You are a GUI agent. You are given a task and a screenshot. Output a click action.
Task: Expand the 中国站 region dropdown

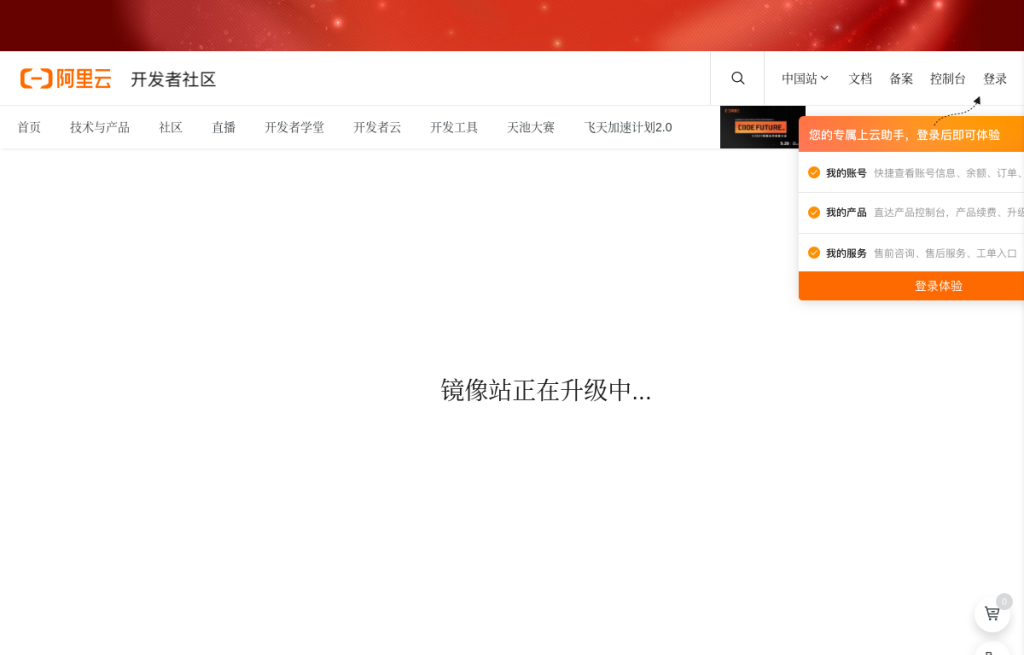coord(805,79)
